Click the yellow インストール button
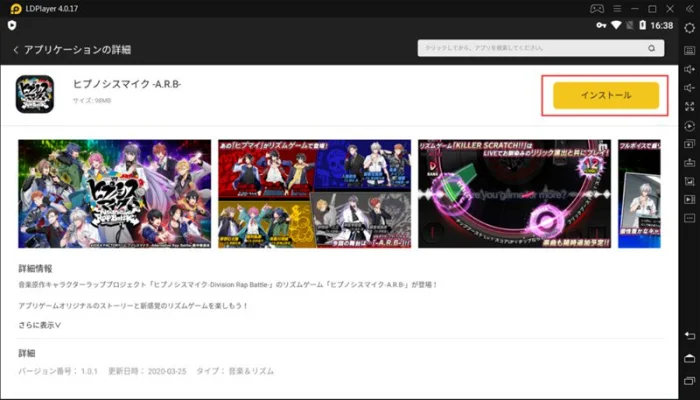The image size is (700, 400). click(606, 95)
